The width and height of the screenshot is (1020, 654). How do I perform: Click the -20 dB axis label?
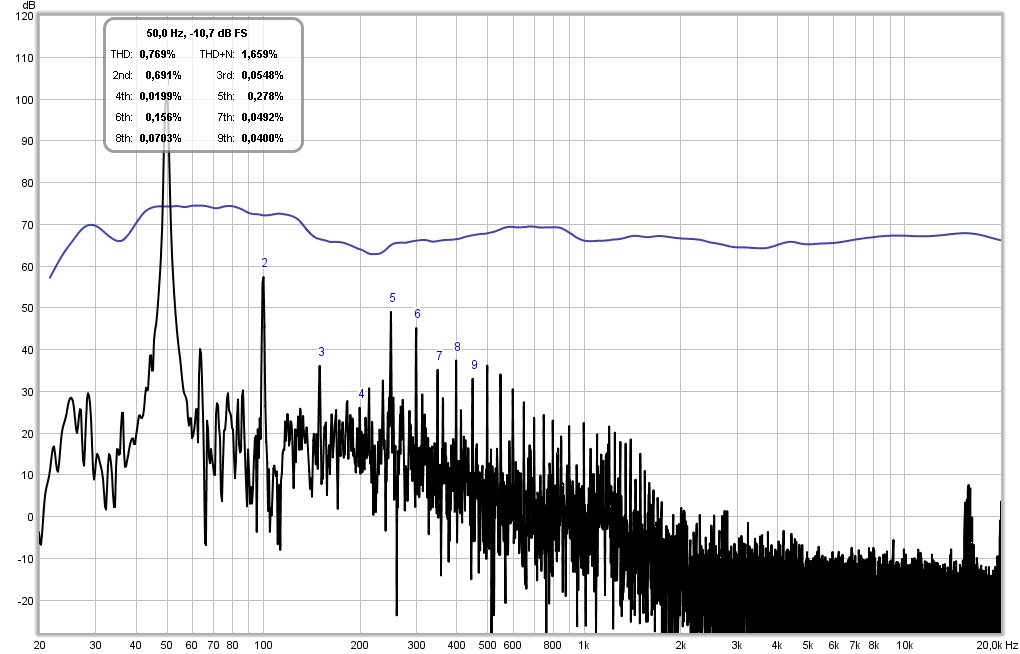click(x=25, y=601)
